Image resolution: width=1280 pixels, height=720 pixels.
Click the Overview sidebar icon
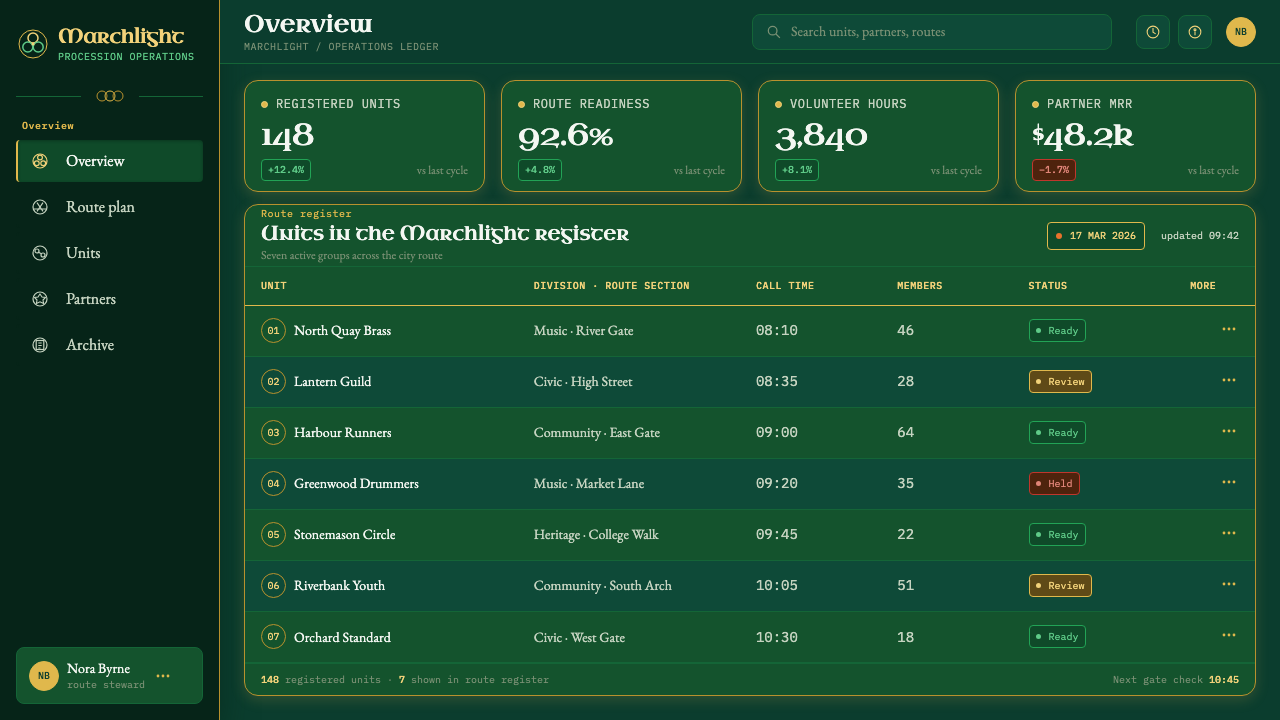[40, 161]
